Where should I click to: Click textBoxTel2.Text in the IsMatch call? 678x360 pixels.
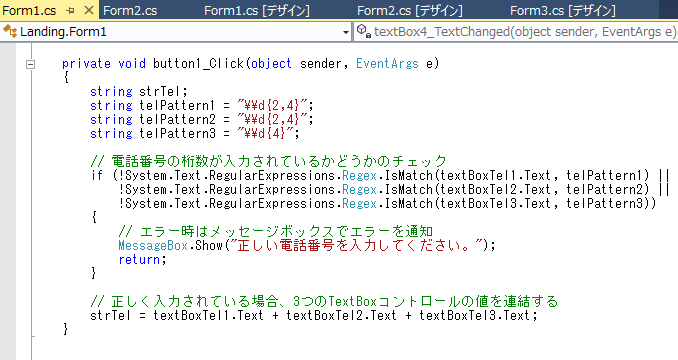[496, 189]
